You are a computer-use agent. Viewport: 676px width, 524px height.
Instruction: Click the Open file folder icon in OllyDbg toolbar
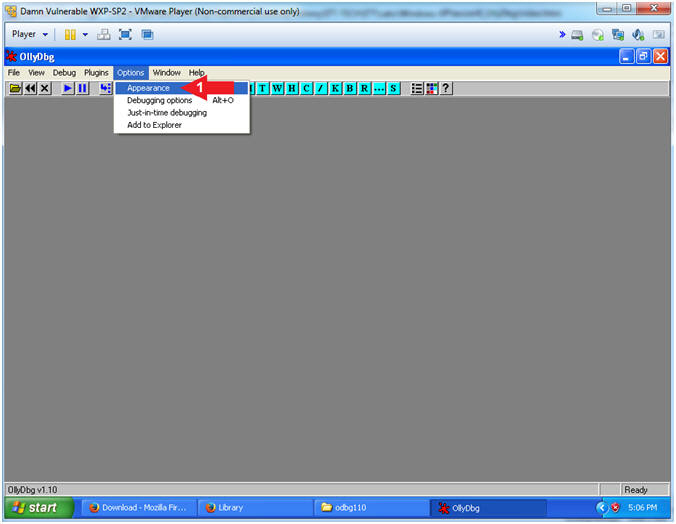click(15, 88)
